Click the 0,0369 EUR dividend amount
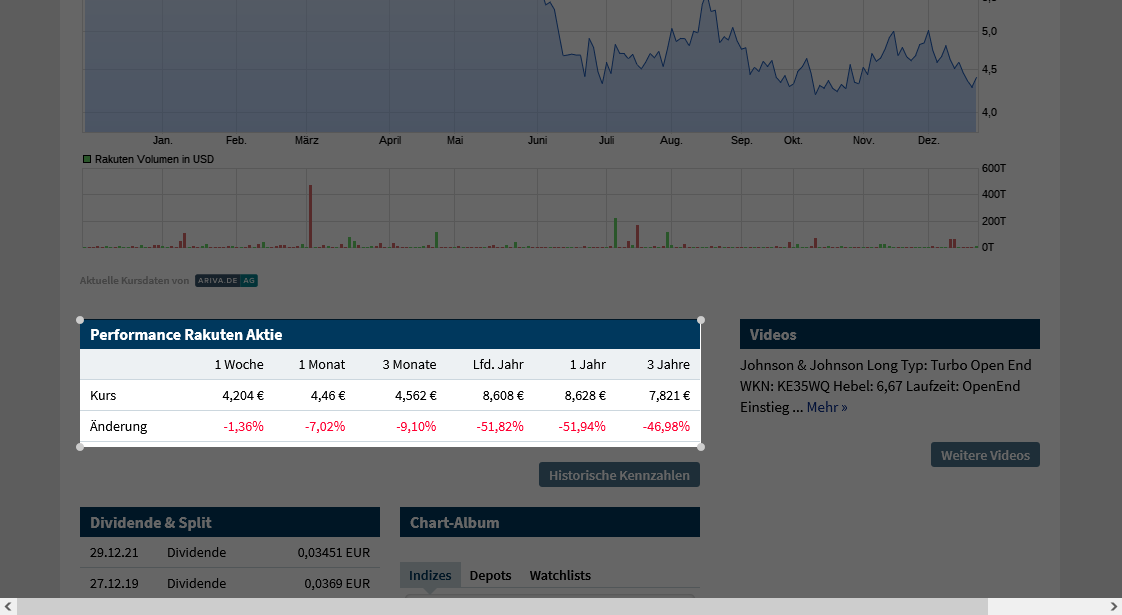Viewport: 1122px width, 615px height. point(337,583)
